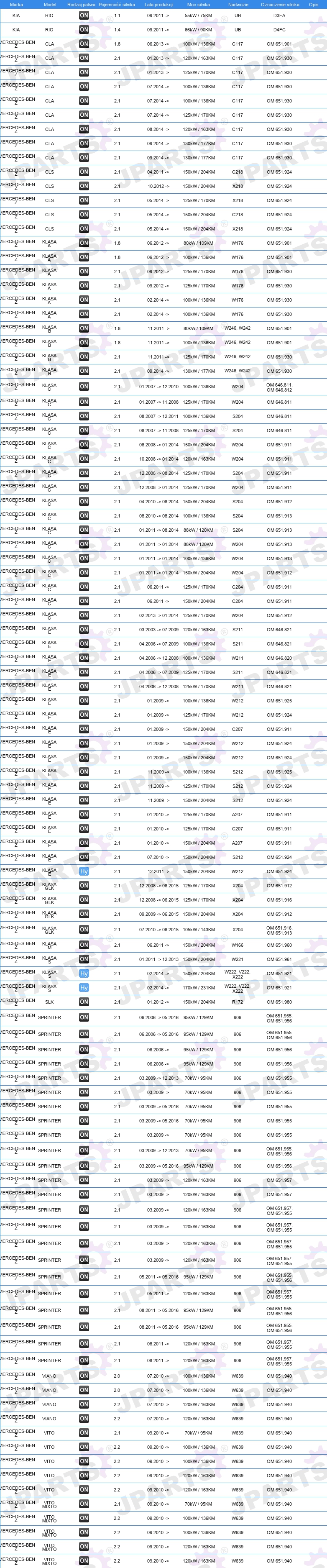The image size is (327, 1568).
Task: Click the Marka column header
Action: pos(16,4)
